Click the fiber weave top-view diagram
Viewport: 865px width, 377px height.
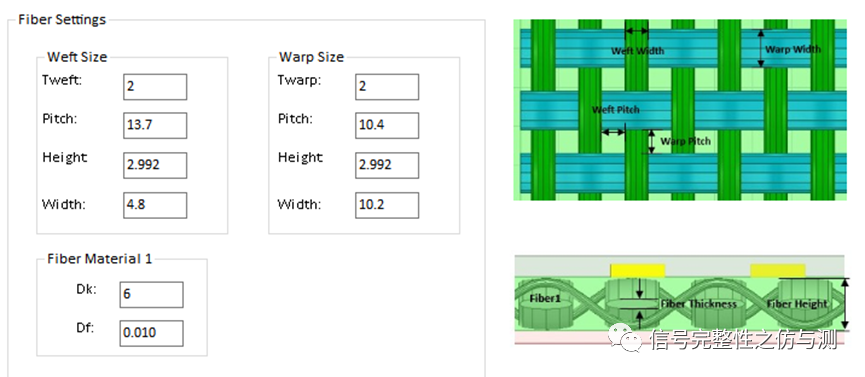[x=680, y=110]
